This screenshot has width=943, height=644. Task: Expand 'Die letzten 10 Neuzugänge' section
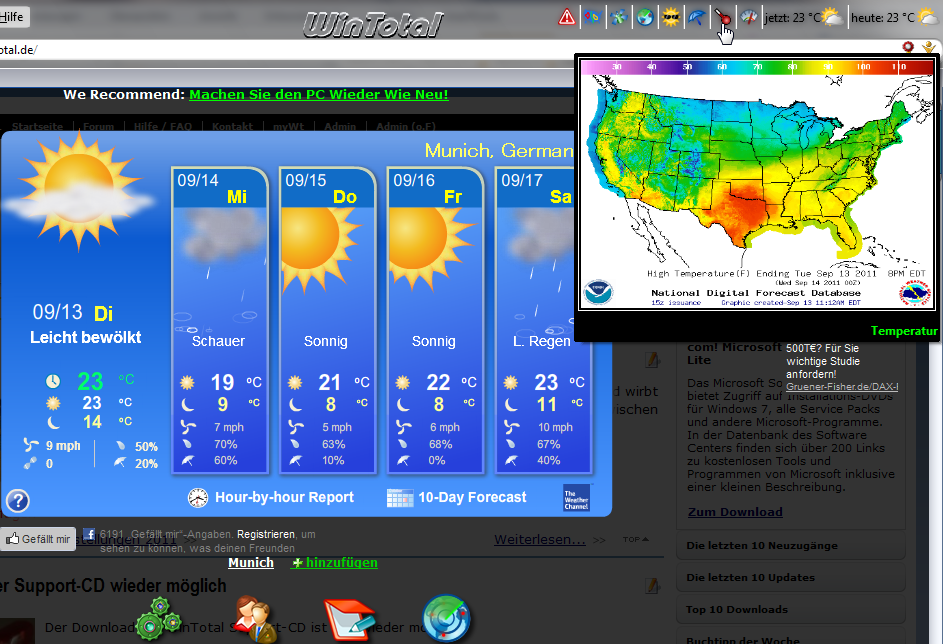click(791, 545)
